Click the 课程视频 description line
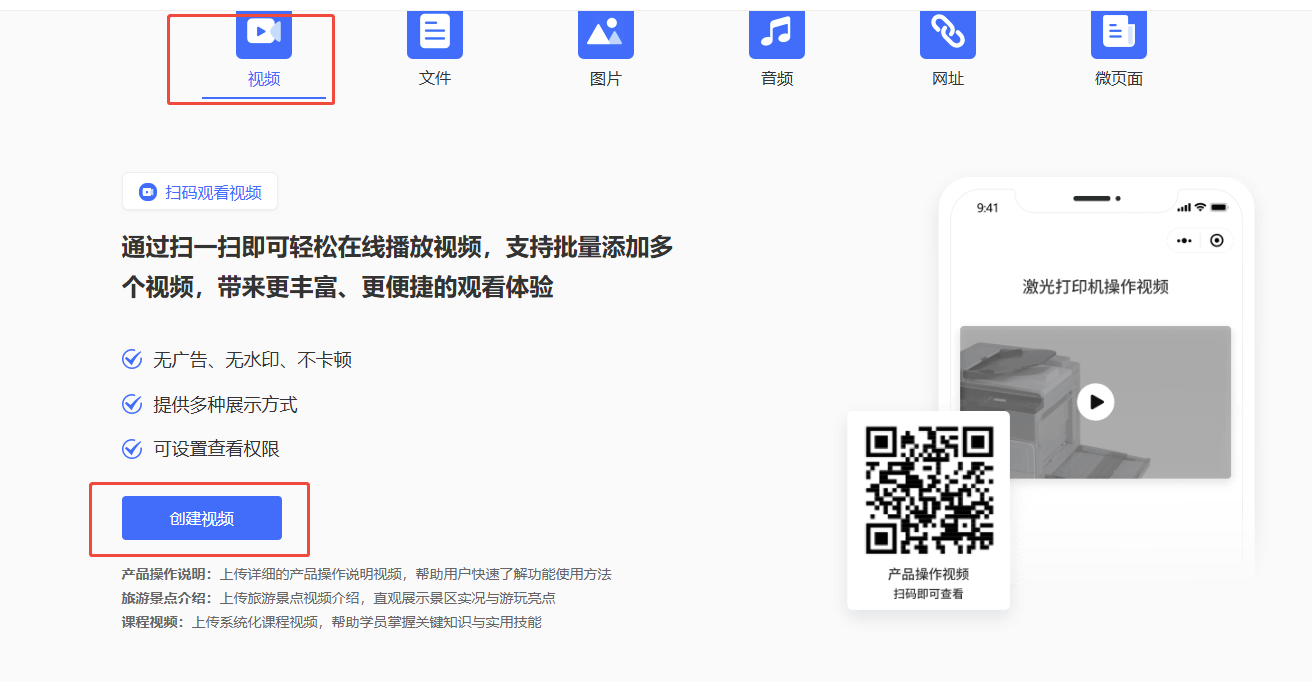The width and height of the screenshot is (1312, 682). click(x=332, y=622)
